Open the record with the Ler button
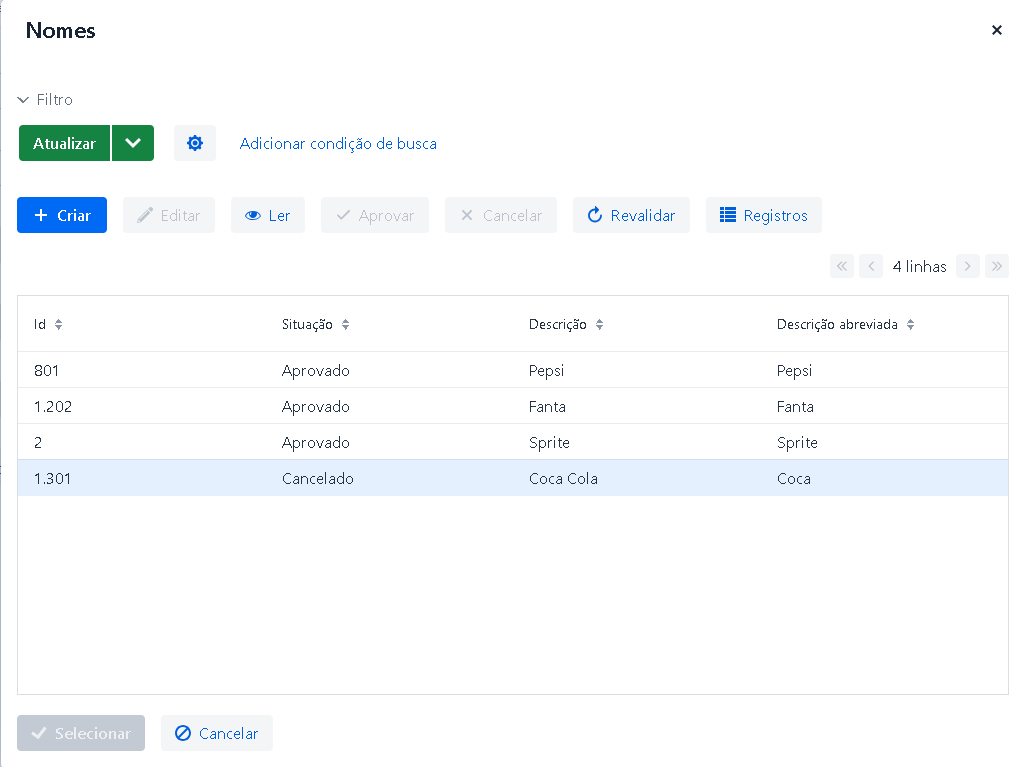 coord(268,215)
